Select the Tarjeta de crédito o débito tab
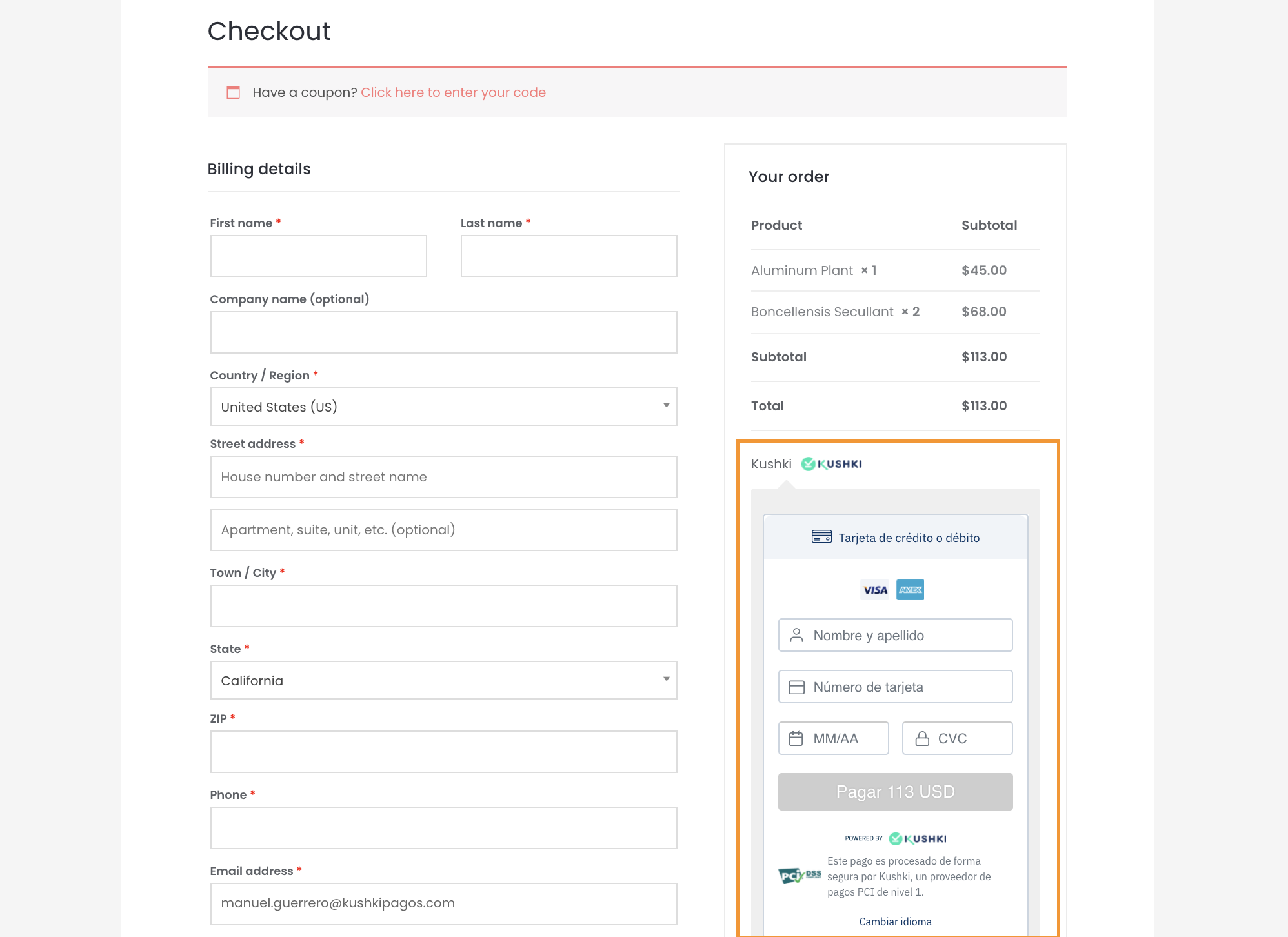The image size is (1288, 937). 895,538
